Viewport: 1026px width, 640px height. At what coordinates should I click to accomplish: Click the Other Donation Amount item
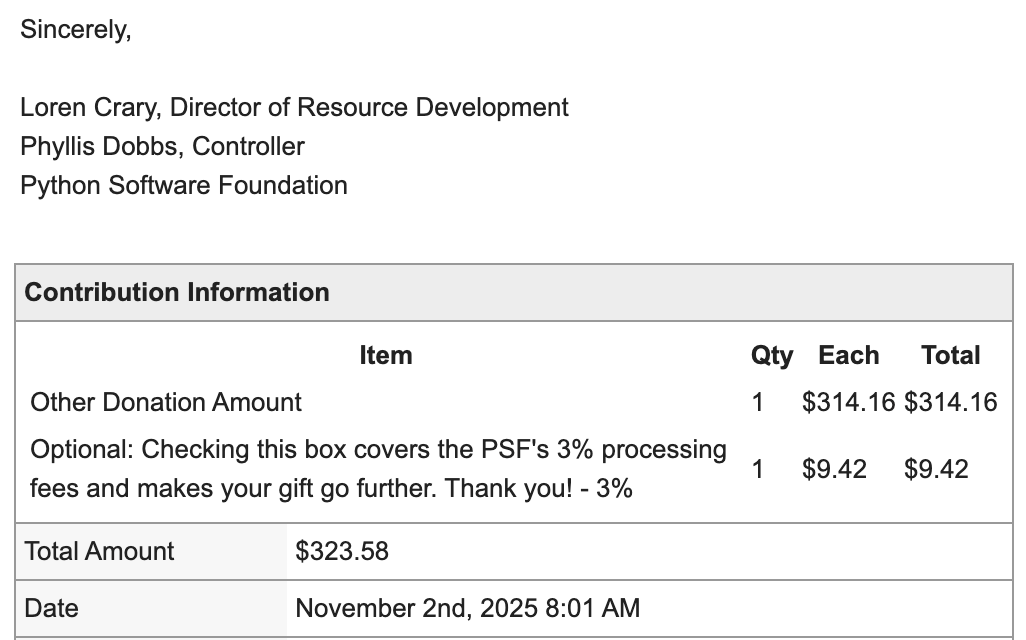tap(166, 402)
